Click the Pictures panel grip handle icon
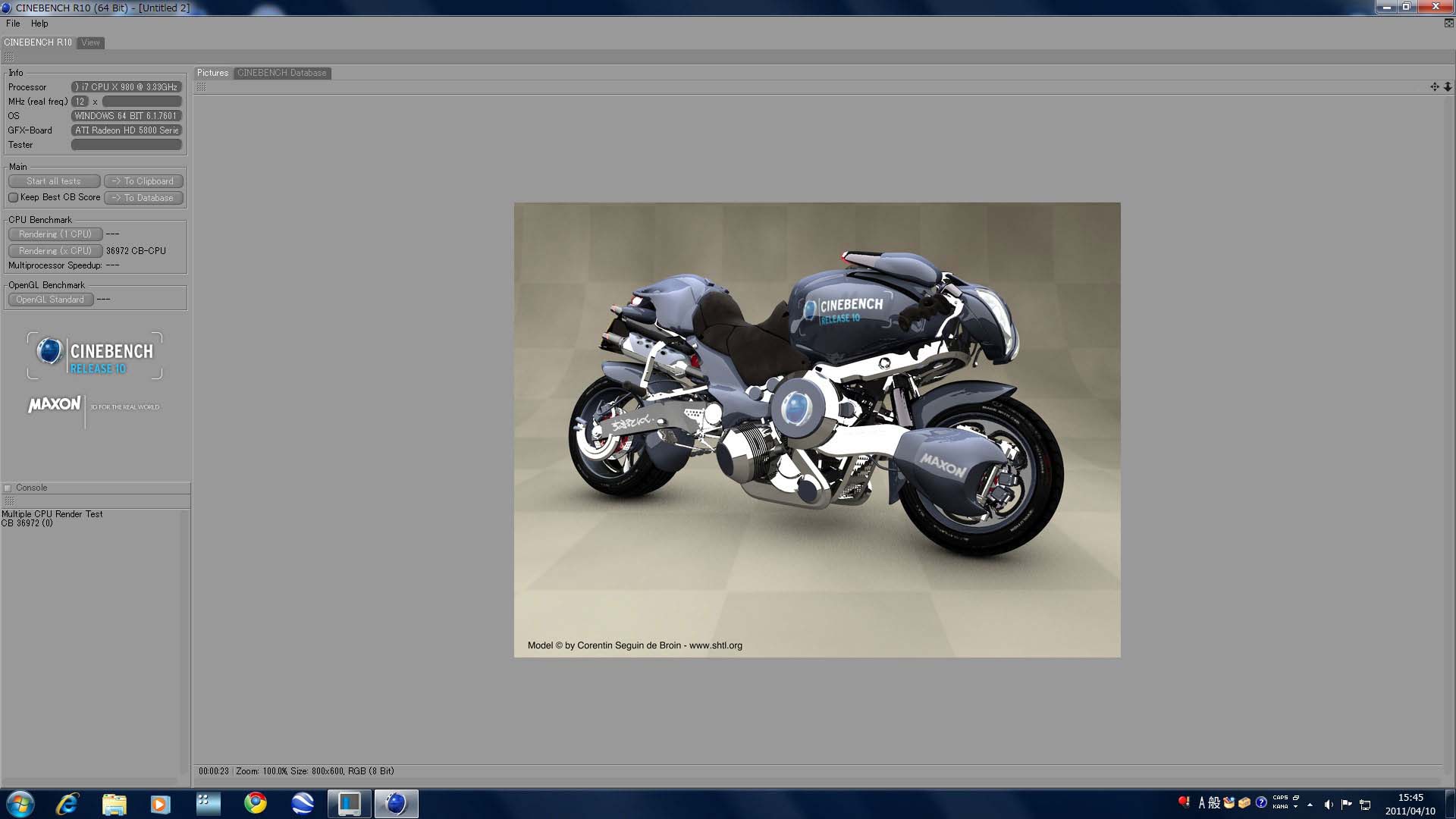Screen dimensions: 1456x819 pyautogui.click(x=201, y=87)
